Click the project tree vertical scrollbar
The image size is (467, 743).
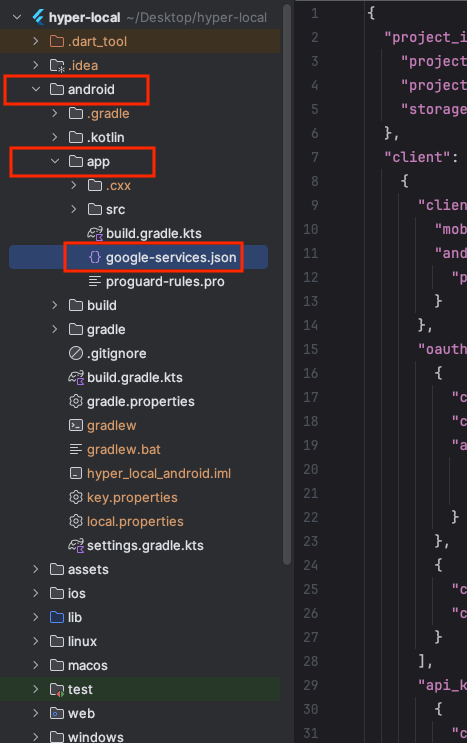287,284
